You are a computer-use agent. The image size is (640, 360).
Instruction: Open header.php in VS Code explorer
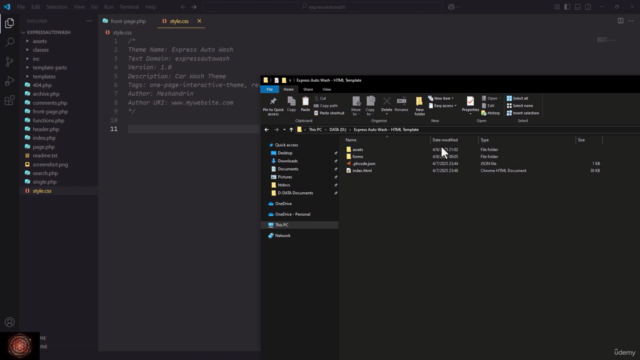pos(46,129)
